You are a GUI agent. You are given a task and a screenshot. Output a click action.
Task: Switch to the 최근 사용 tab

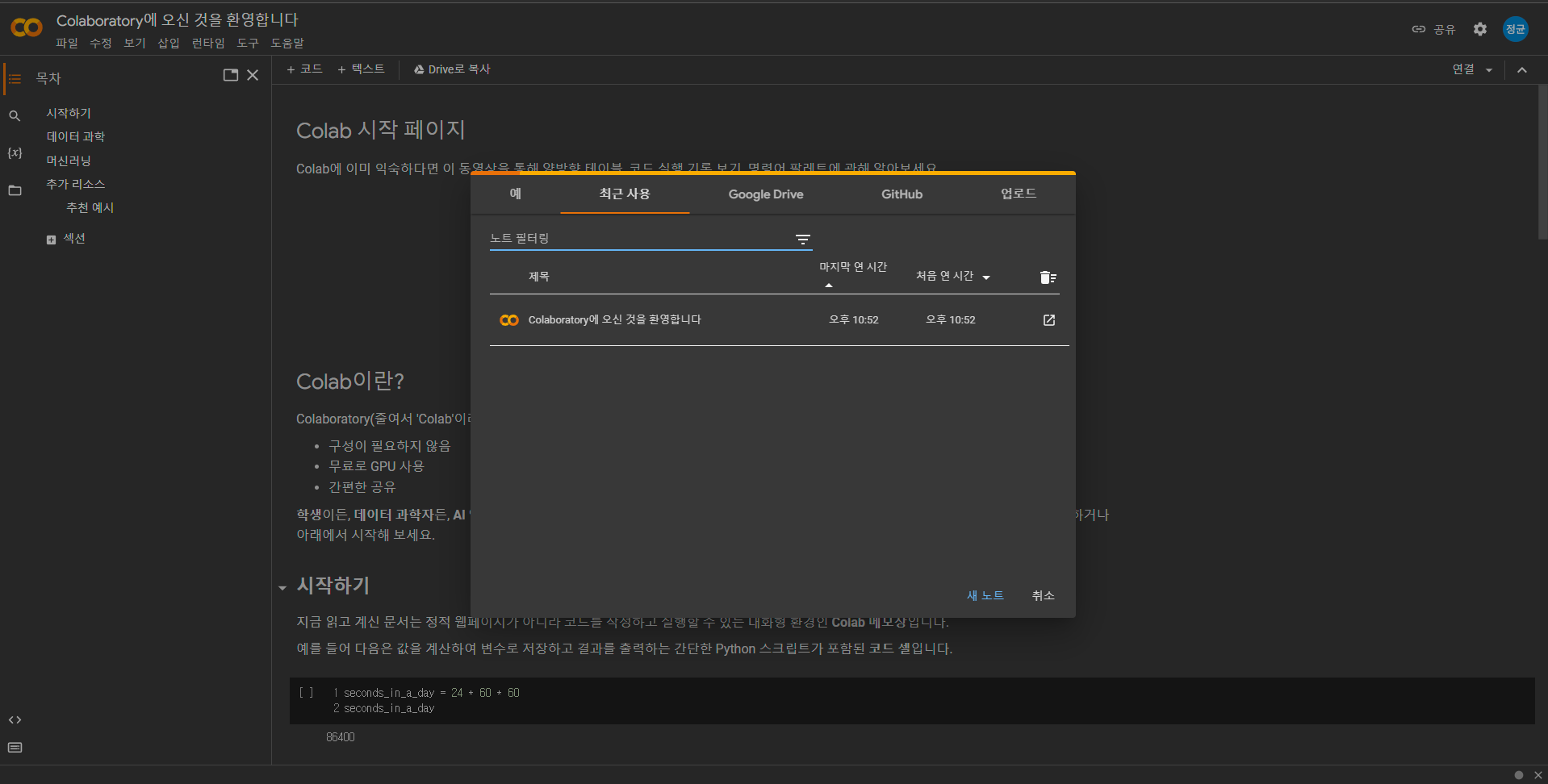pyautogui.click(x=625, y=194)
